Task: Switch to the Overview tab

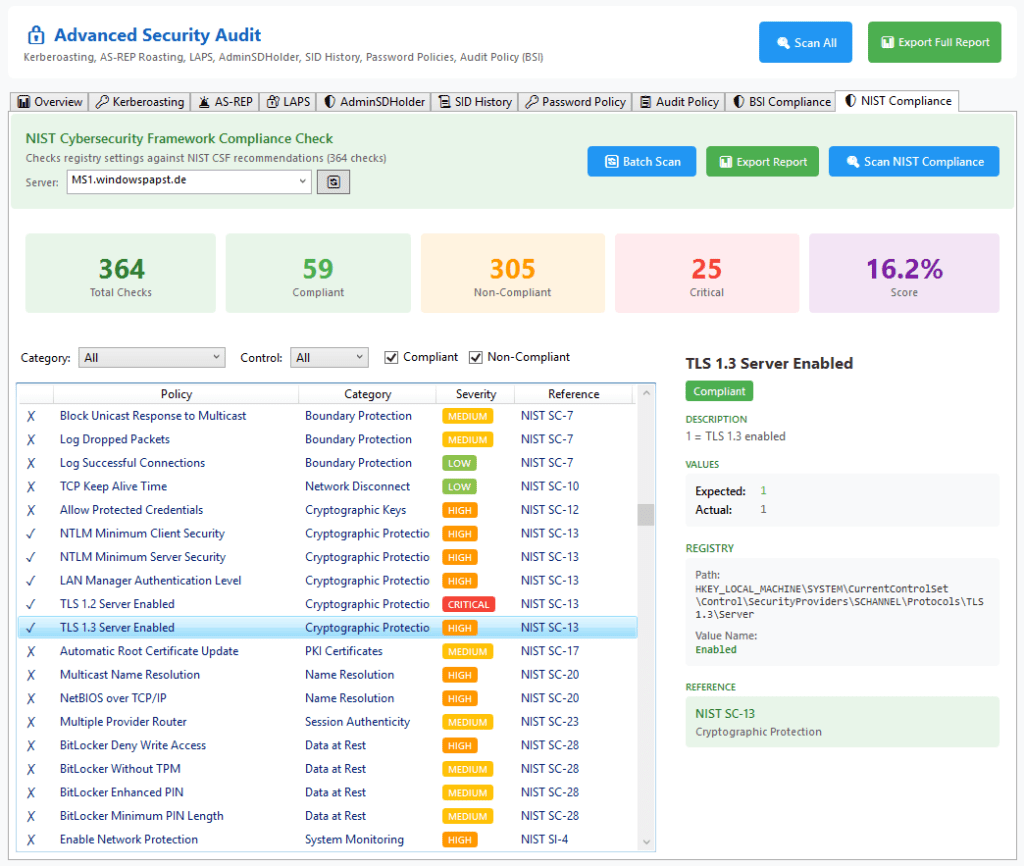Action: [48, 101]
